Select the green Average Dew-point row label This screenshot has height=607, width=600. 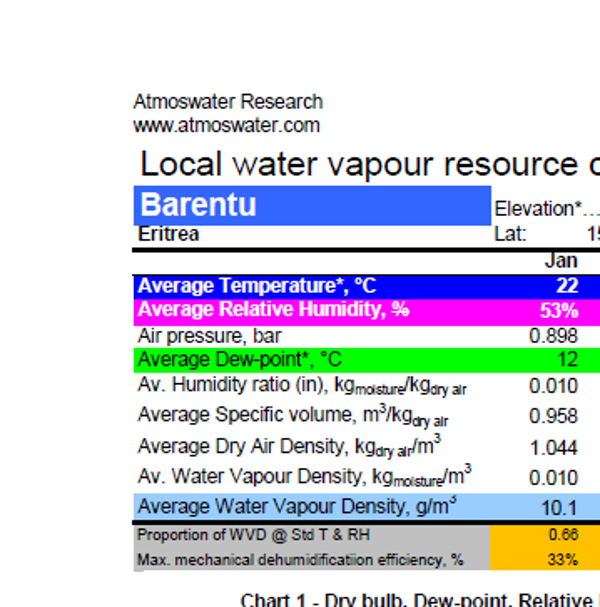[239, 360]
